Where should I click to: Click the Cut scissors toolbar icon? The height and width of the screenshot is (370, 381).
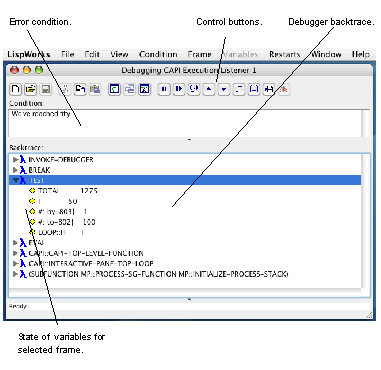(65, 89)
